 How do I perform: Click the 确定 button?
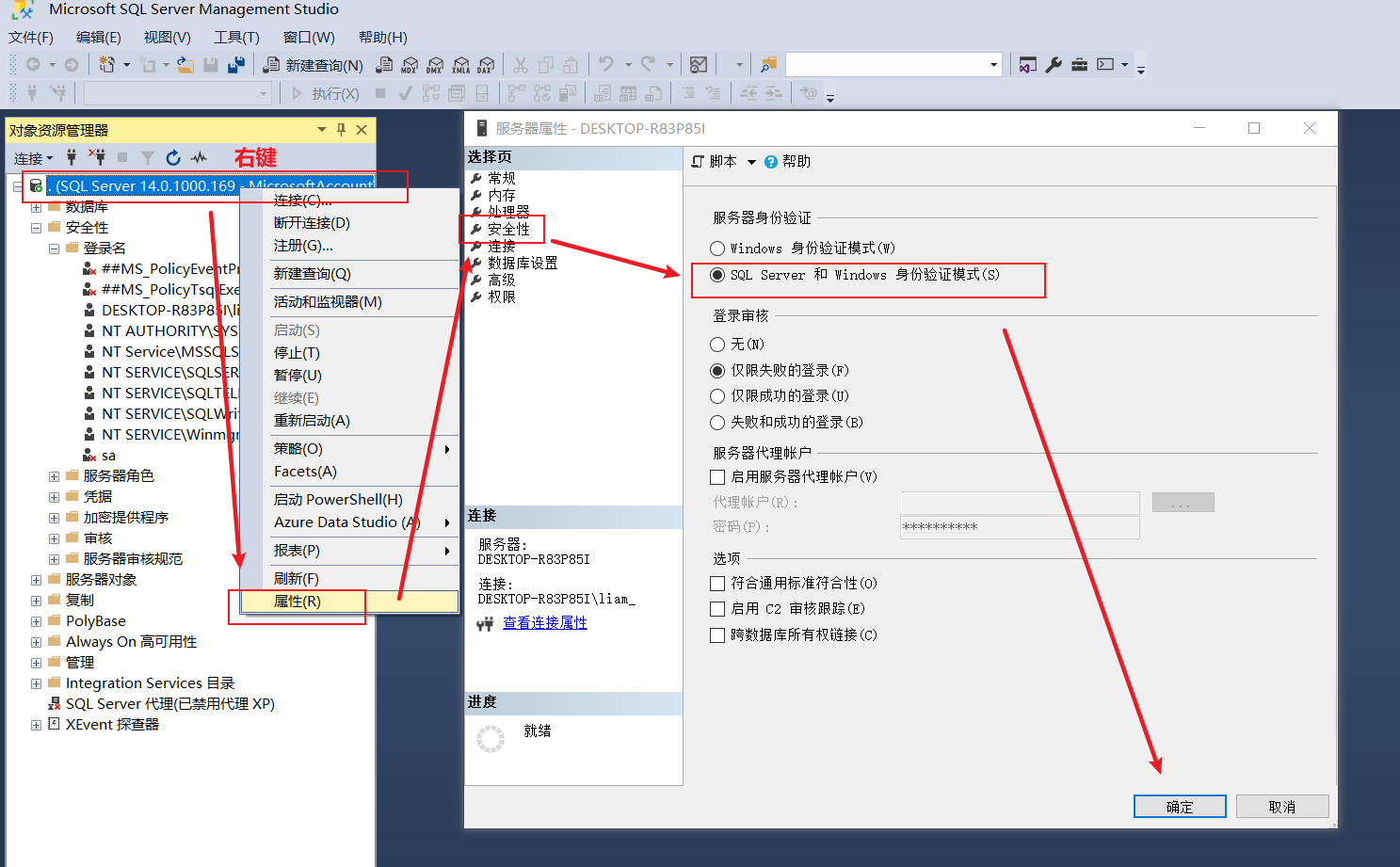pos(1180,807)
